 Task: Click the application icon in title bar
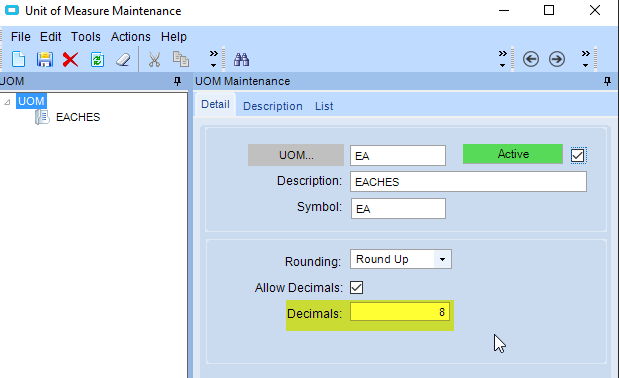11,10
